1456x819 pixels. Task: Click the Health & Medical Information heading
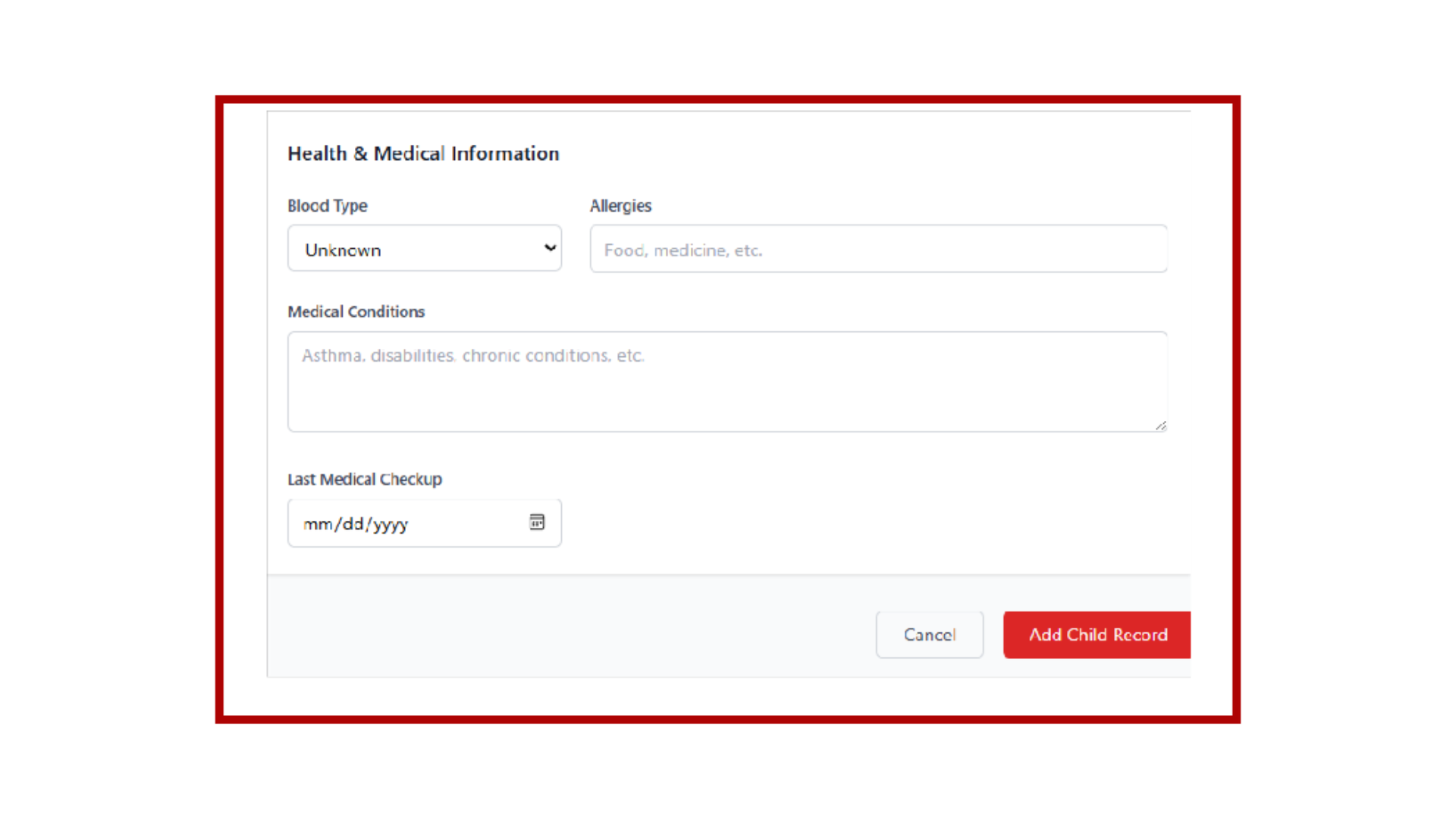(x=422, y=153)
